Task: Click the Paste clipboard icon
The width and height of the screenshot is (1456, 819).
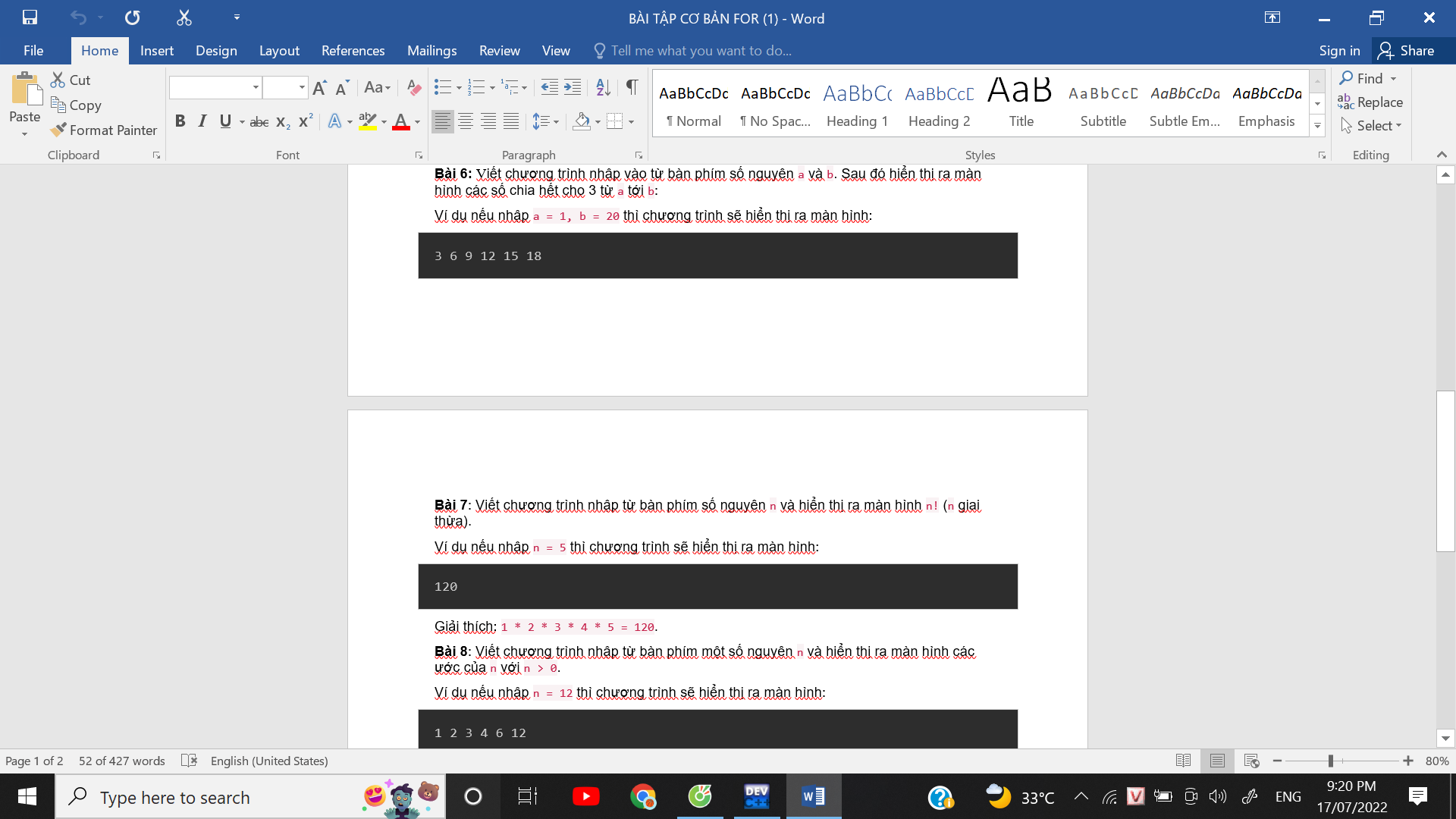Action: [26, 89]
